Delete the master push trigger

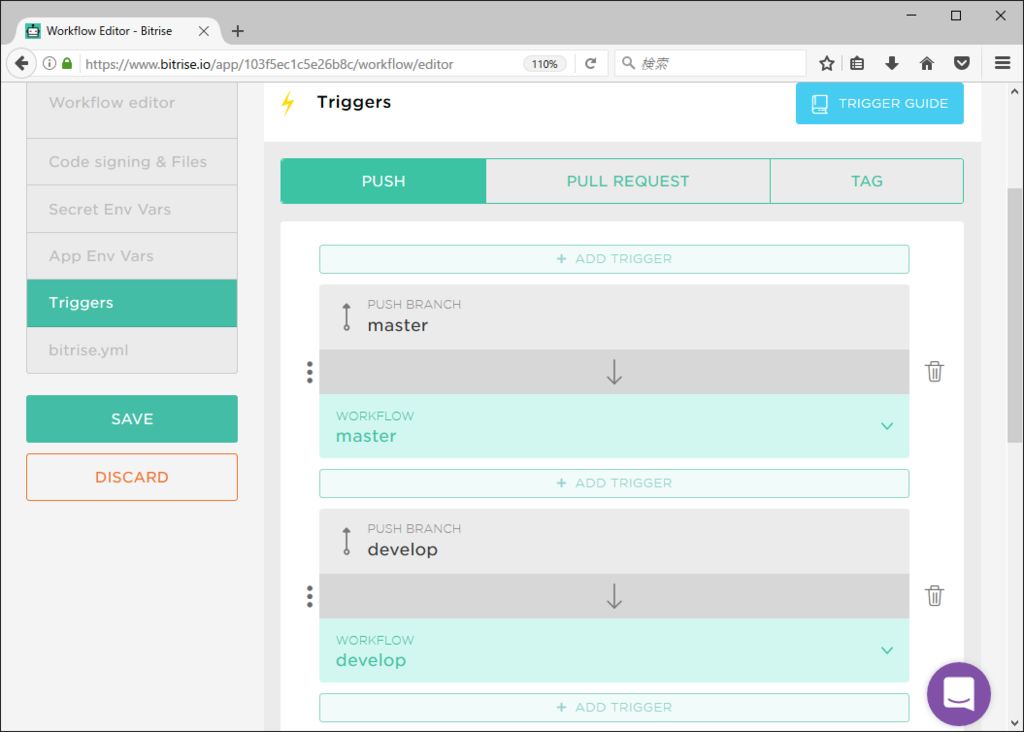tap(934, 372)
